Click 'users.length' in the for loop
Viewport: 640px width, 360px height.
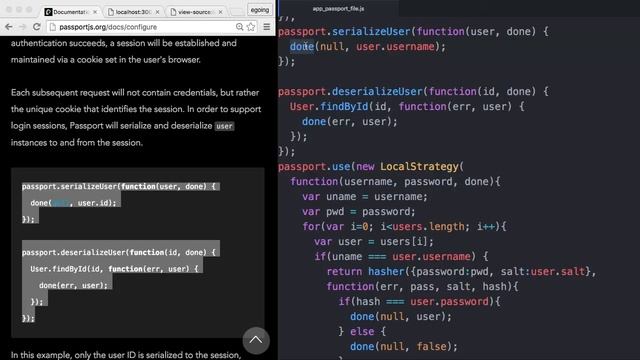(x=428, y=227)
